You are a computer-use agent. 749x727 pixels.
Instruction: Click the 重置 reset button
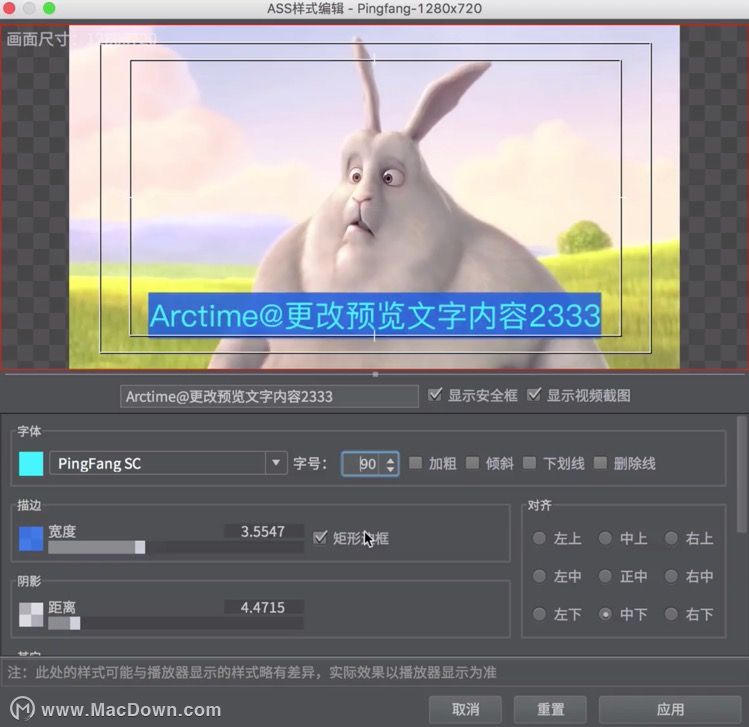click(550, 709)
